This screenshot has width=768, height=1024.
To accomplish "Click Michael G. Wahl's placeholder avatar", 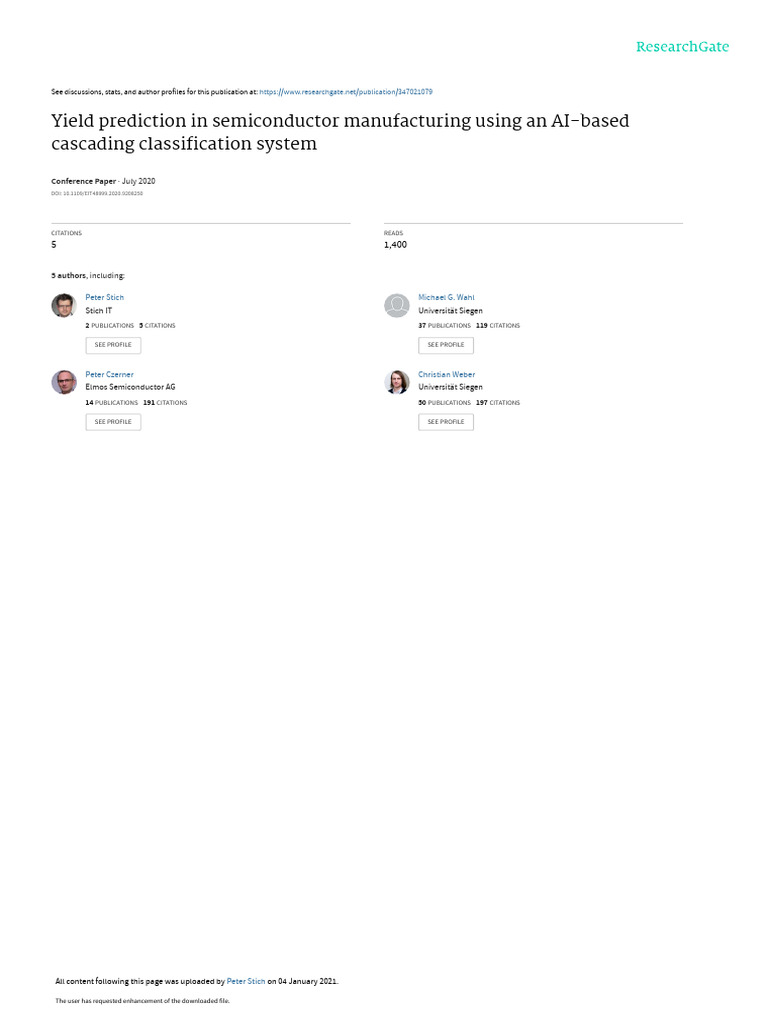I will 397,305.
